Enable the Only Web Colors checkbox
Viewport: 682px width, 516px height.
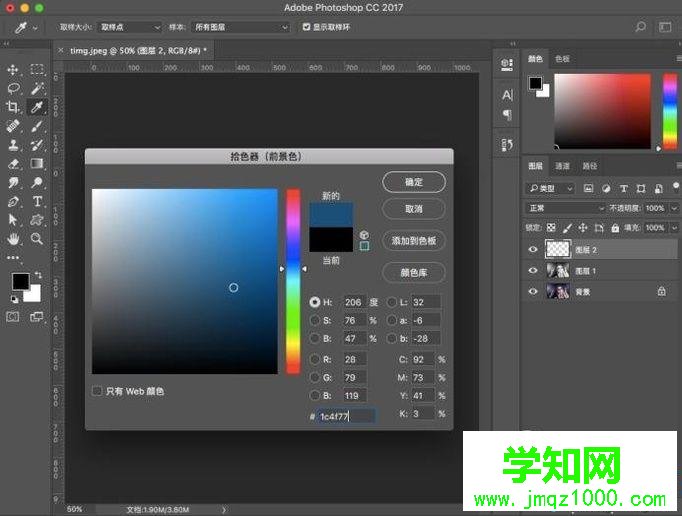(x=97, y=391)
